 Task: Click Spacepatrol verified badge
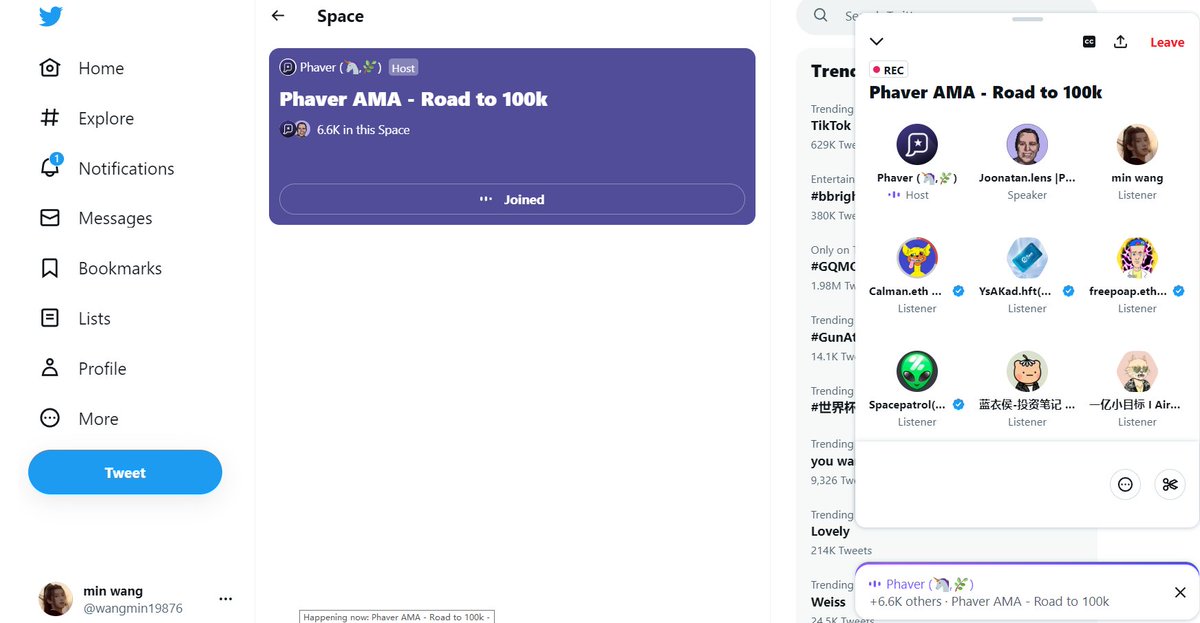(x=958, y=404)
